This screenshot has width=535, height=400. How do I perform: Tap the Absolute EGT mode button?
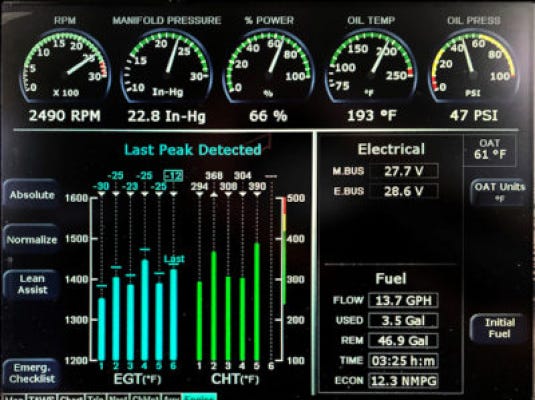(31, 195)
